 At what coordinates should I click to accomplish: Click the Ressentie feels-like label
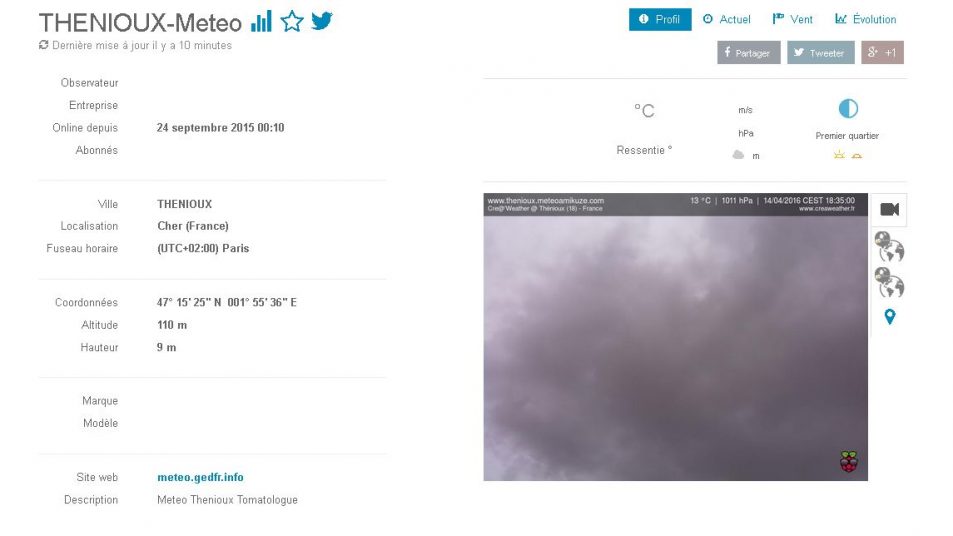point(644,150)
